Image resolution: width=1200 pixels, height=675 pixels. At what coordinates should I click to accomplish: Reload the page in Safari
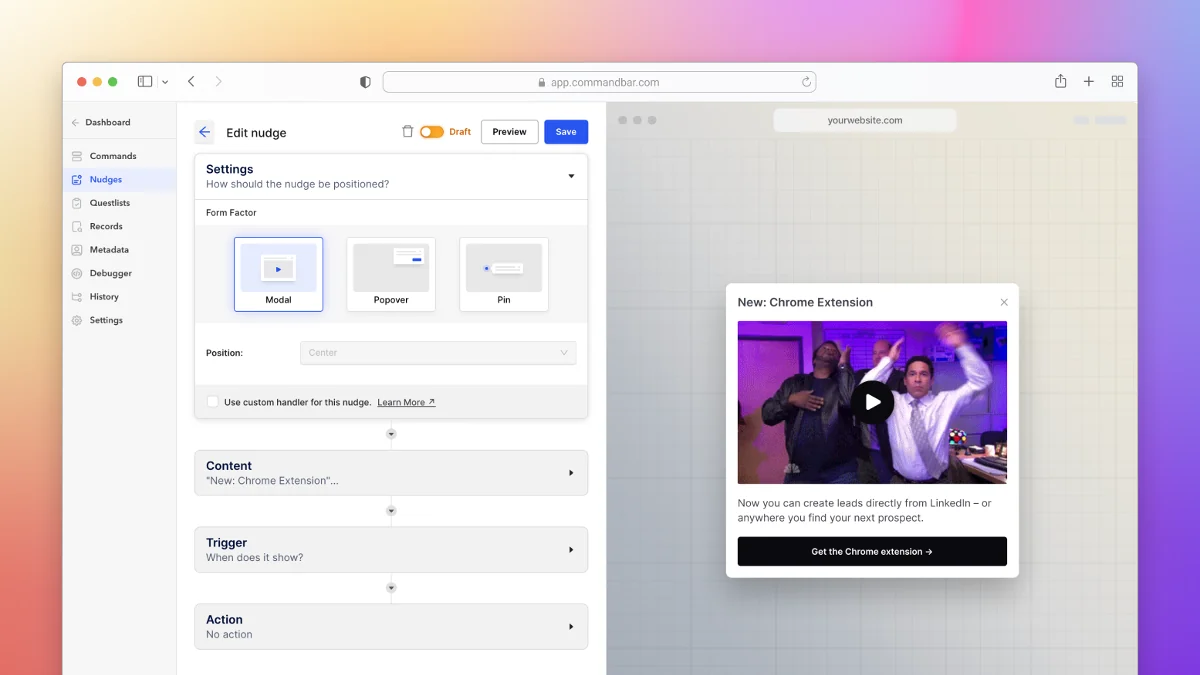pyautogui.click(x=806, y=82)
